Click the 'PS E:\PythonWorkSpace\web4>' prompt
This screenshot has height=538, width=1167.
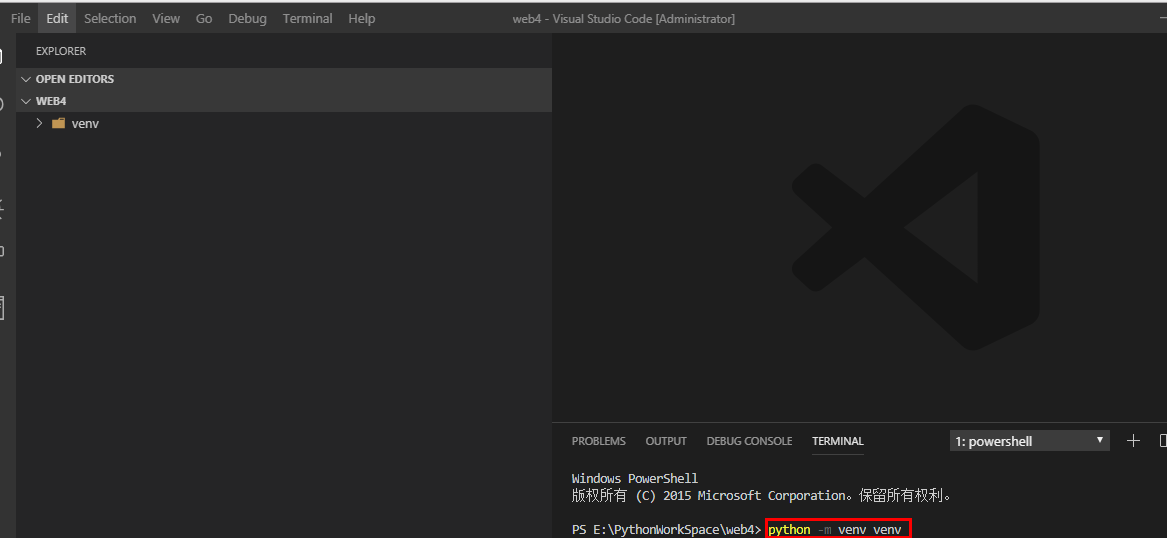tap(667, 530)
